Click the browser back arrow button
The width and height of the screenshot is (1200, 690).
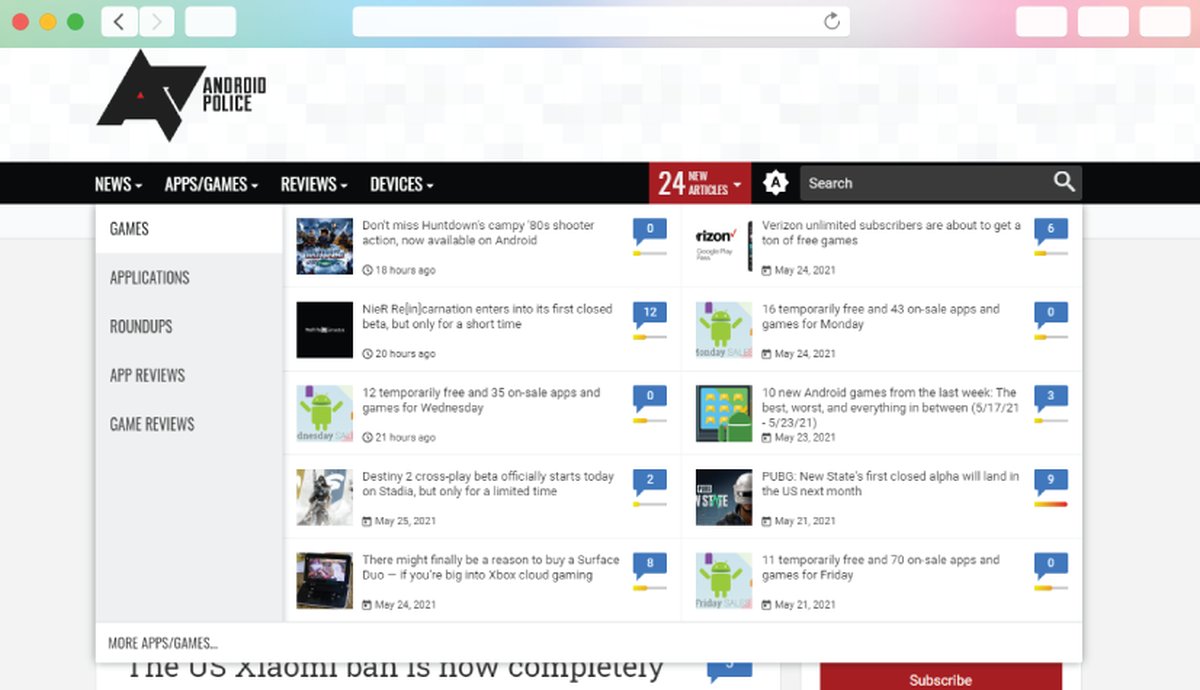tap(119, 21)
